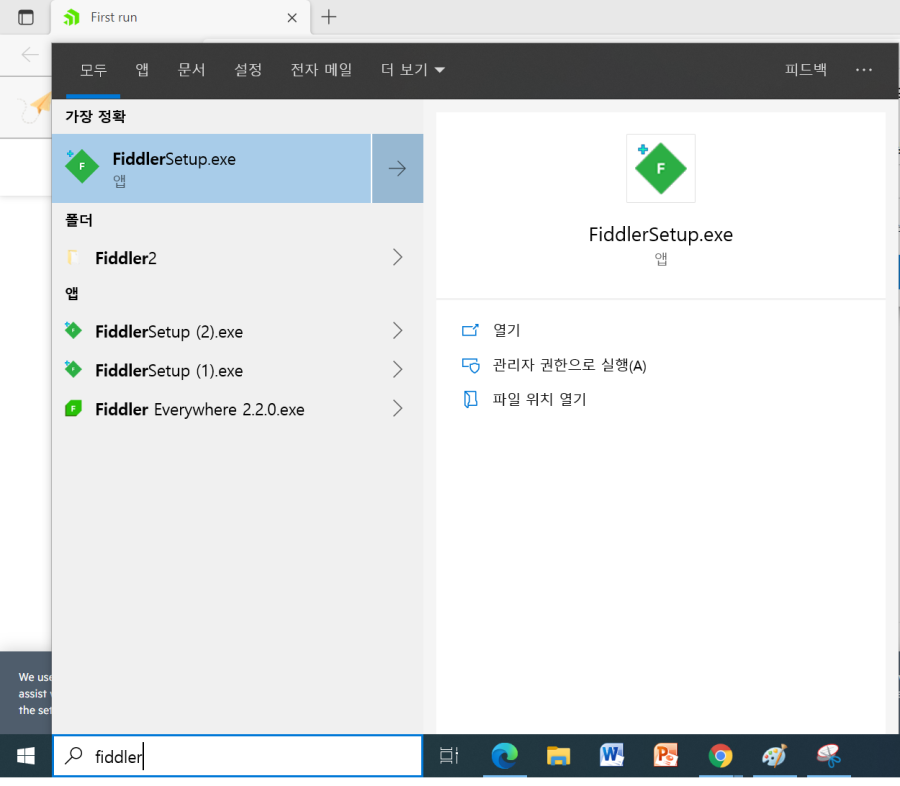Launch Microsoft Edge from the taskbar
900x786 pixels.
coord(505,756)
